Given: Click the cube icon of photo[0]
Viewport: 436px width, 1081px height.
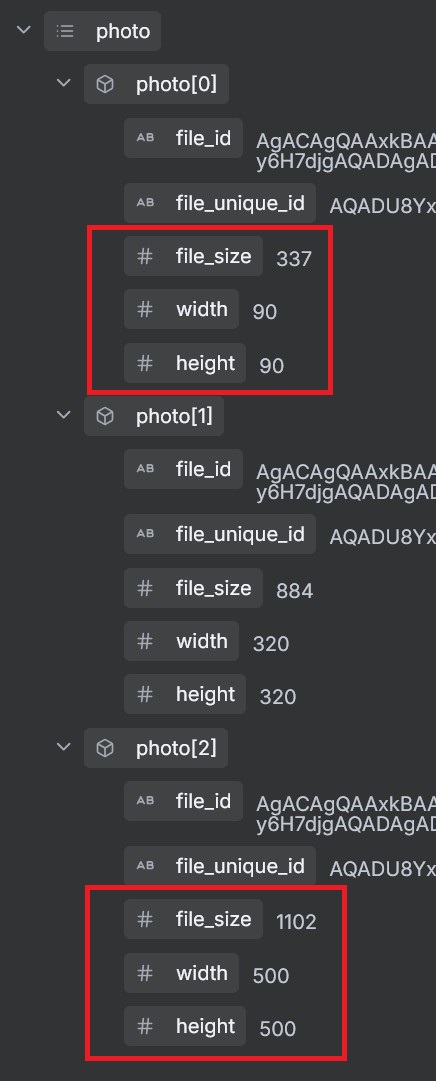Looking at the screenshot, I should 105,84.
